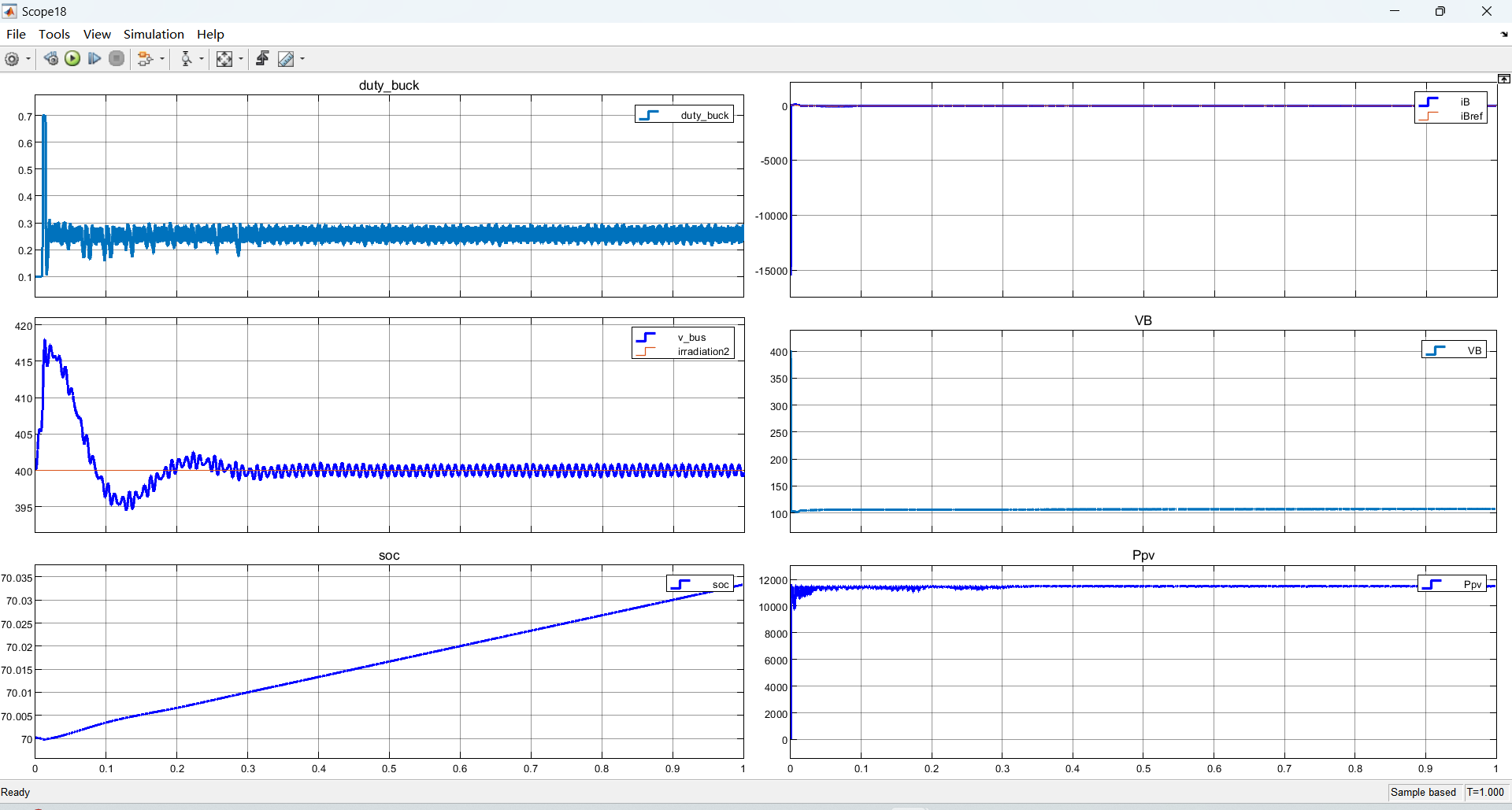Click the Step Back simulation button
This screenshot has width=1512, height=810.
[51, 59]
